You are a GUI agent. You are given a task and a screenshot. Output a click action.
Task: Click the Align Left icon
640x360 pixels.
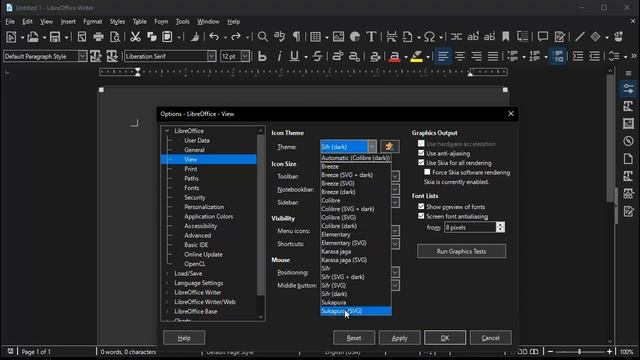point(443,56)
